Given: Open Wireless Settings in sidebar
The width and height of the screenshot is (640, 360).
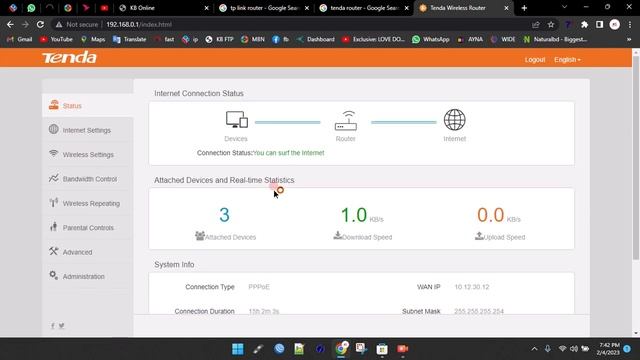Looking at the screenshot, I should (x=88, y=155).
